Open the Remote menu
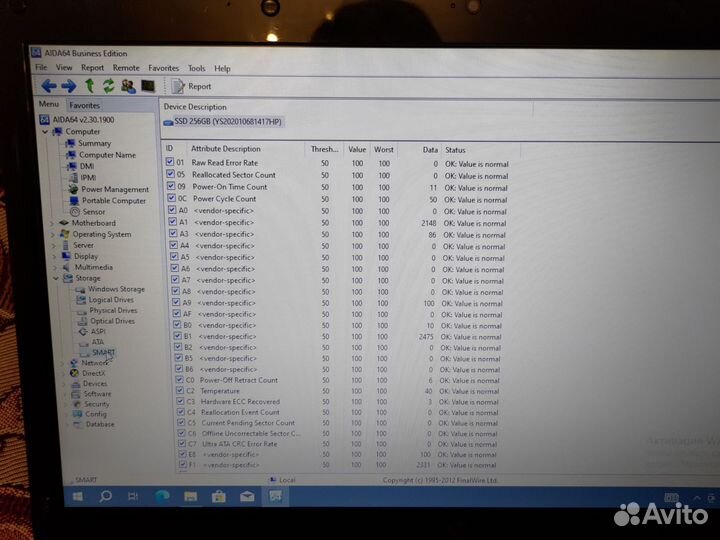This screenshot has height=540, width=720. (126, 68)
